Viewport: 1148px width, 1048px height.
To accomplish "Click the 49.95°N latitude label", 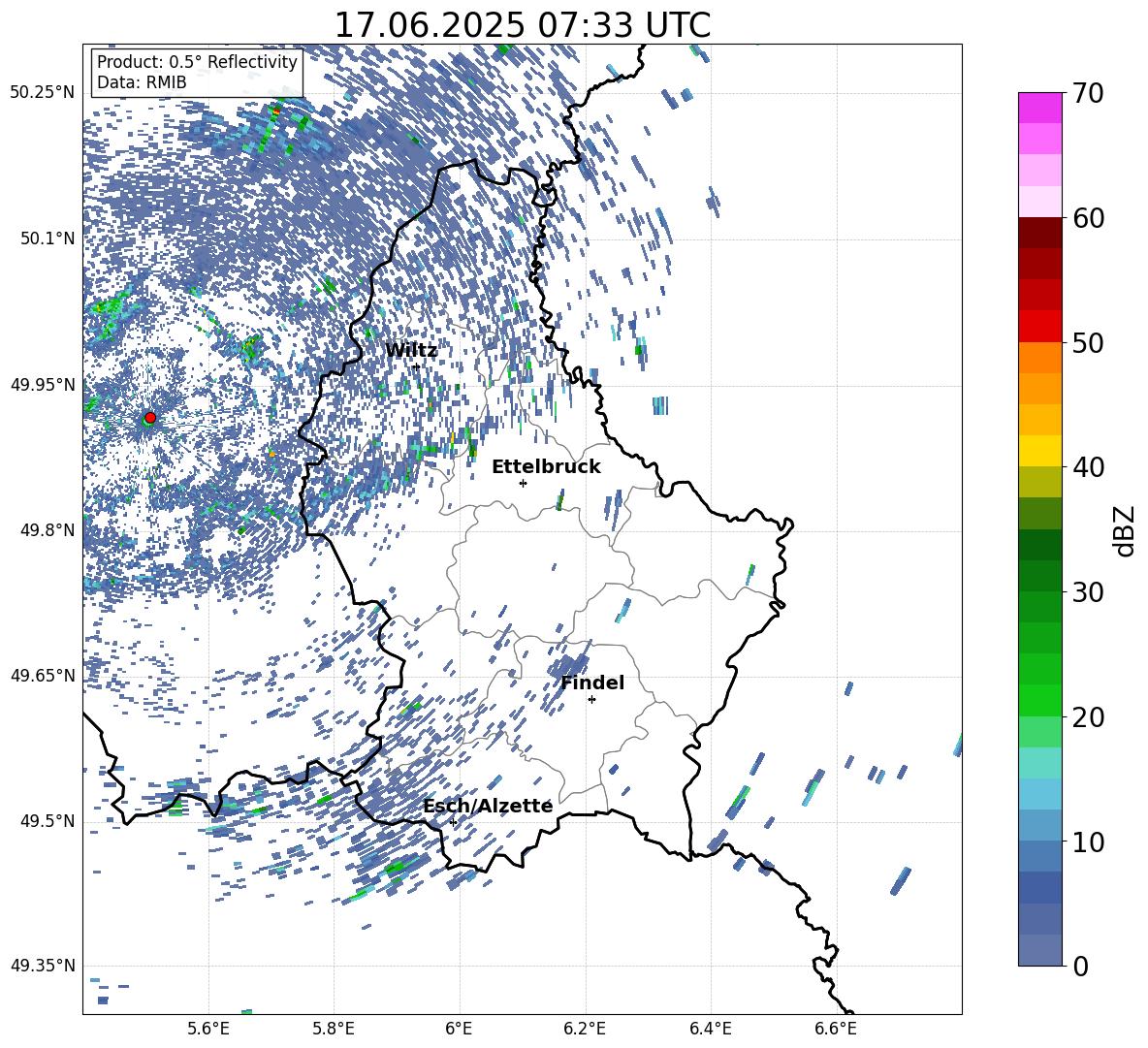I will tap(43, 385).
